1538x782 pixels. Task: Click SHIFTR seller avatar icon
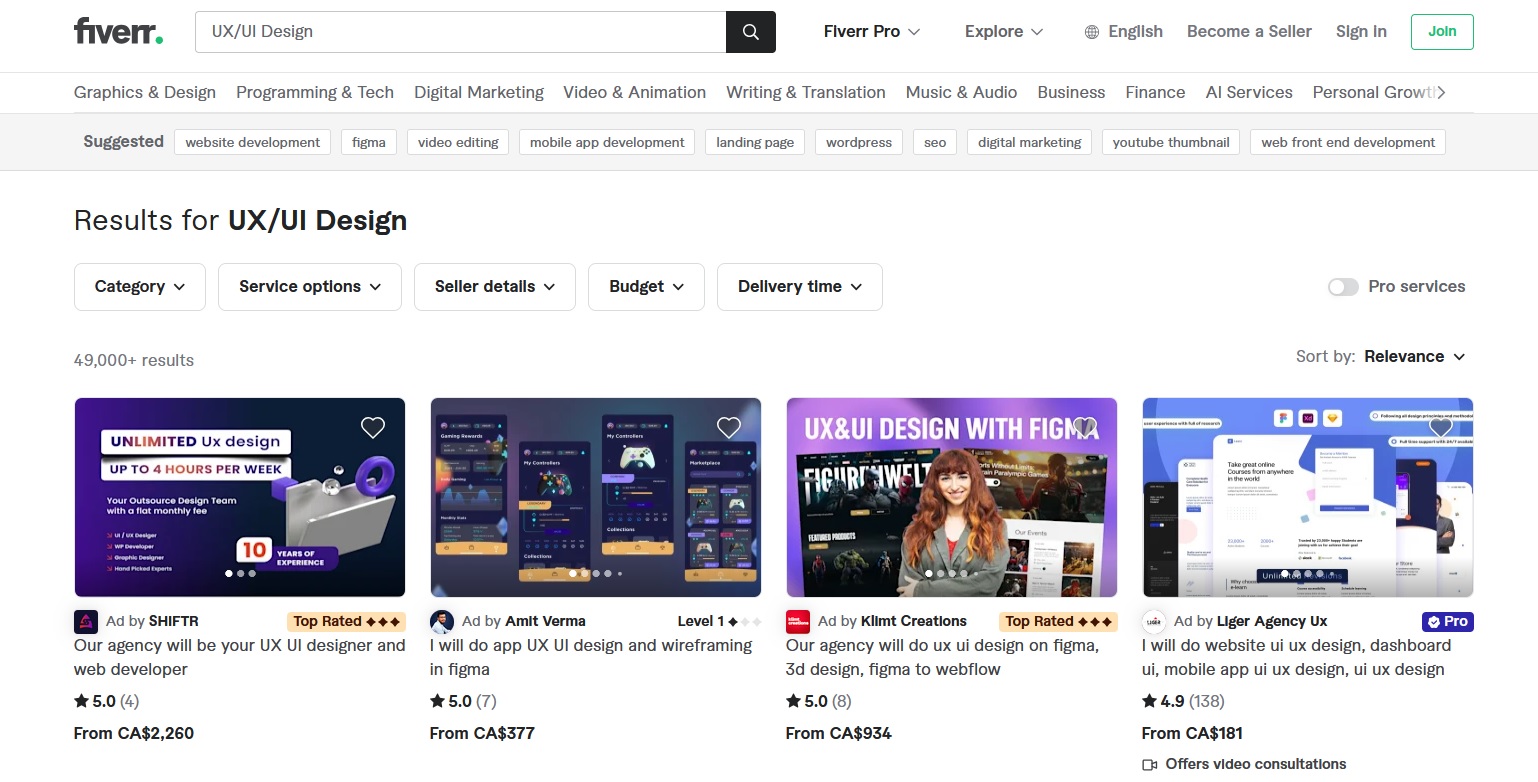[86, 621]
